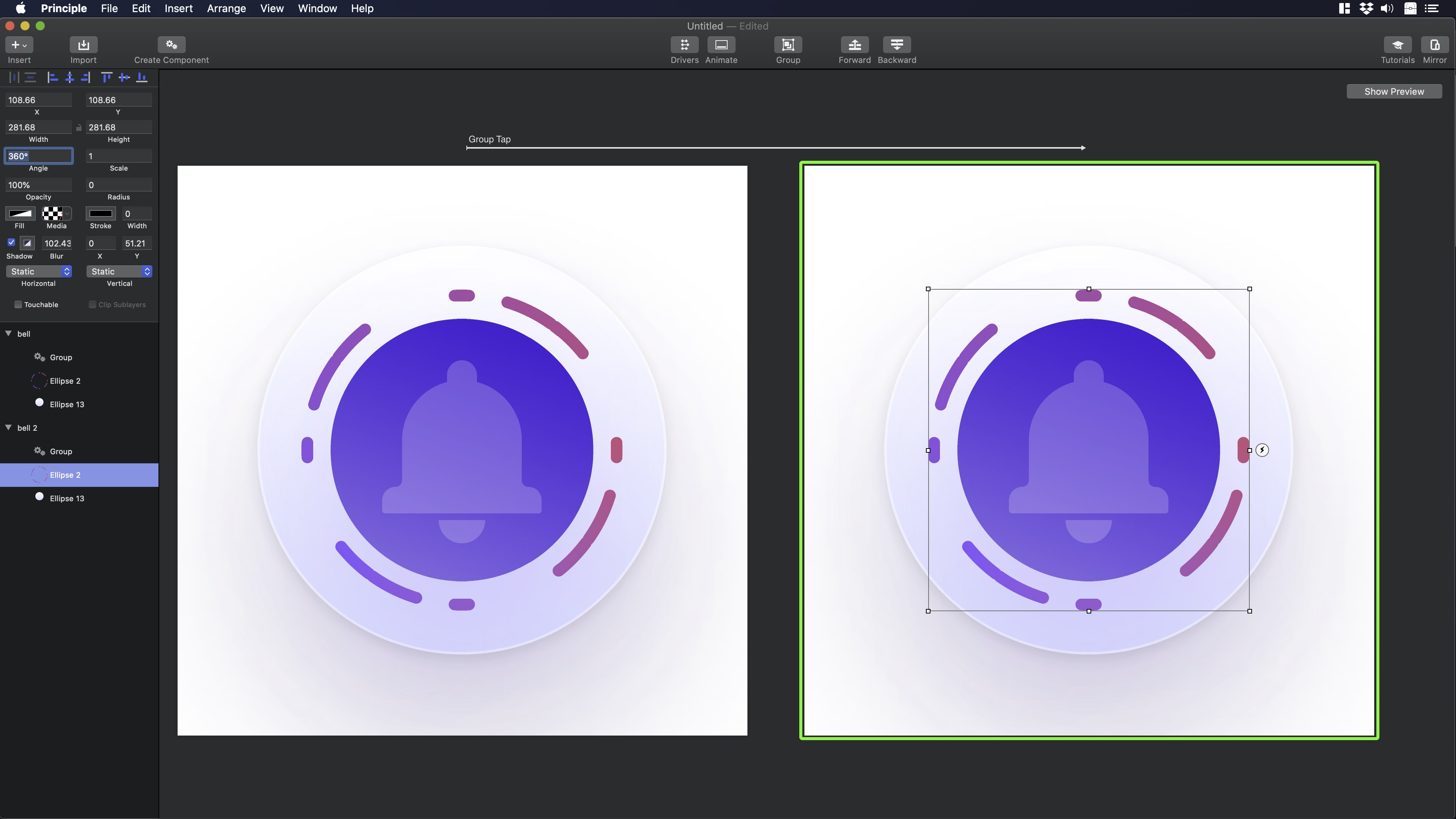Click the lightning bolt event icon on canvas
The image size is (1456, 819).
(x=1261, y=450)
